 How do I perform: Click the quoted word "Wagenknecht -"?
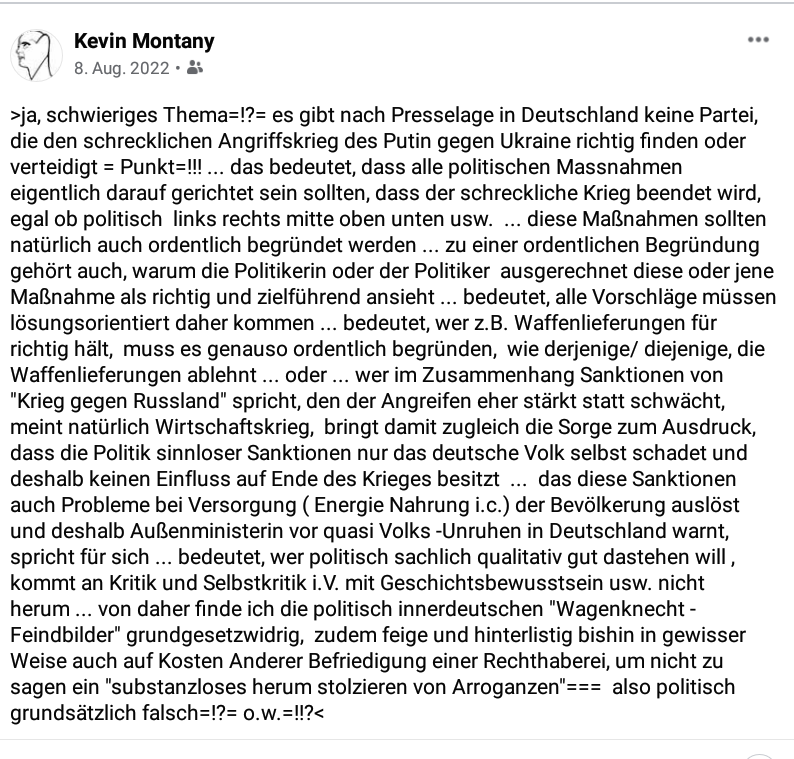click(623, 609)
